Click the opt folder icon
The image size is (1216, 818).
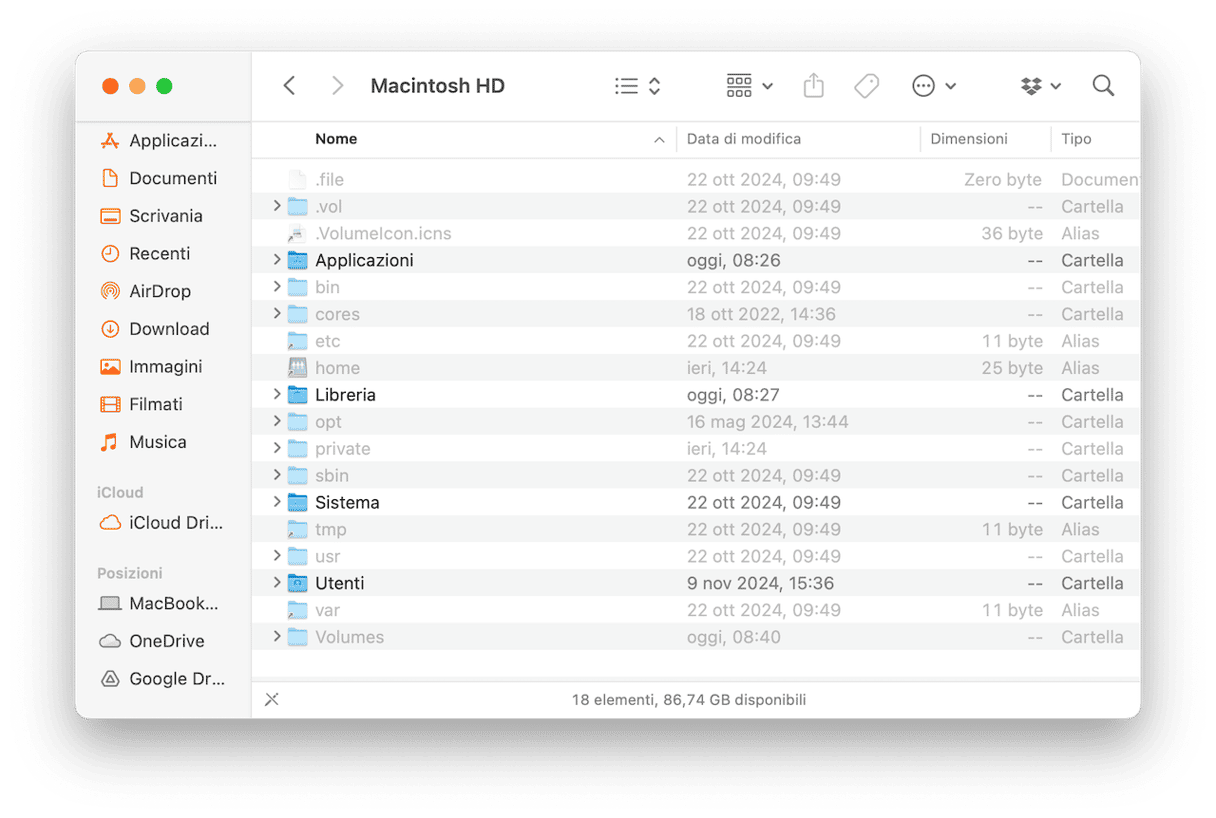click(x=297, y=422)
